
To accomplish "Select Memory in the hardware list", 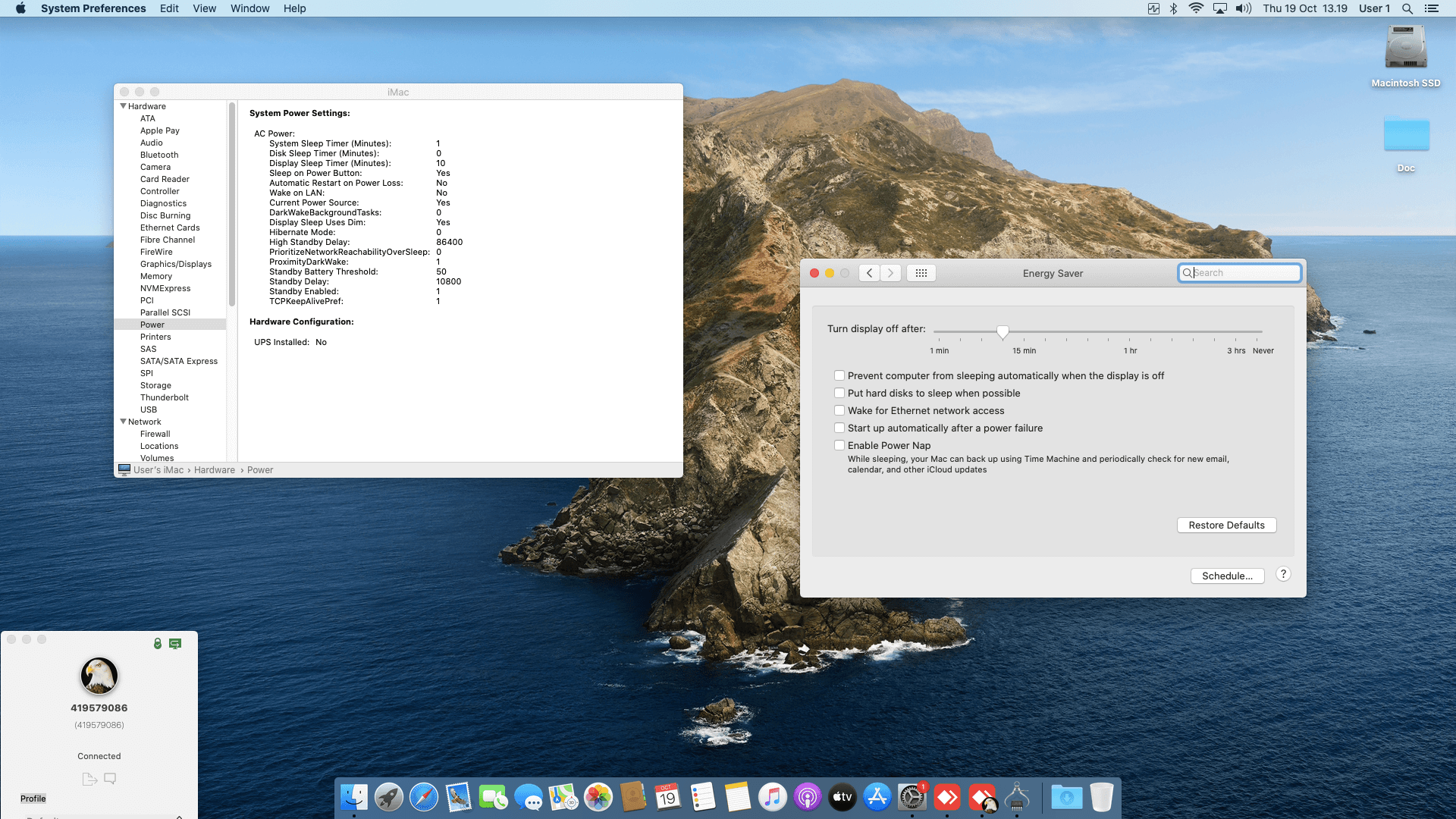I will (x=156, y=276).
